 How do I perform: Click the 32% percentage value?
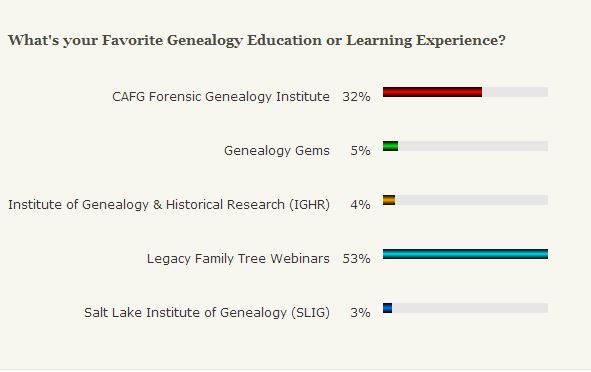click(356, 97)
